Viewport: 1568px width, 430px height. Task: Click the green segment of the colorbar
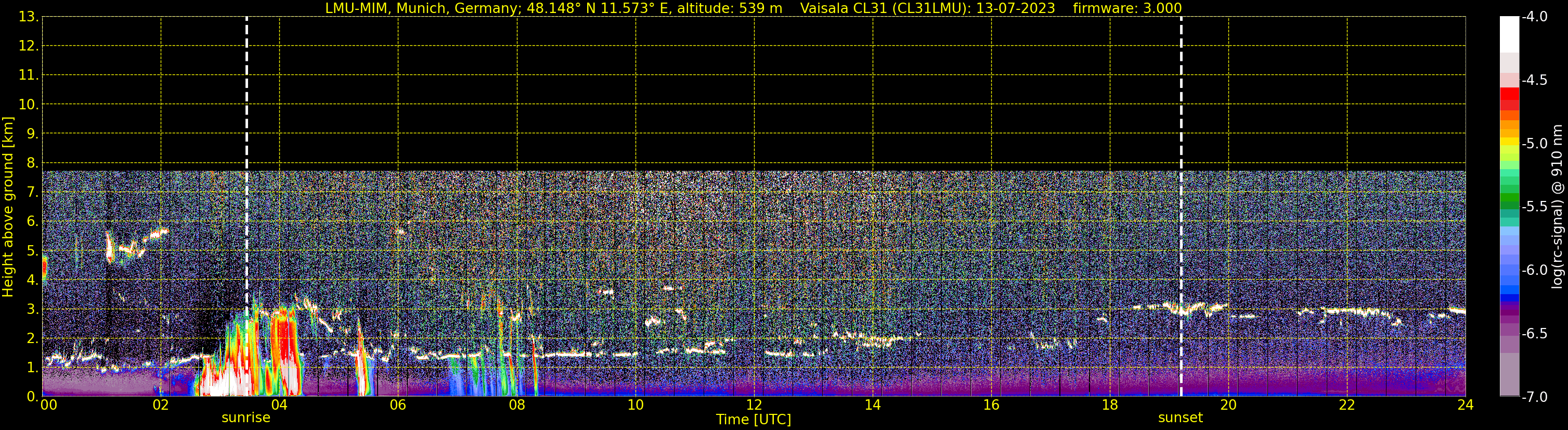point(1509,198)
